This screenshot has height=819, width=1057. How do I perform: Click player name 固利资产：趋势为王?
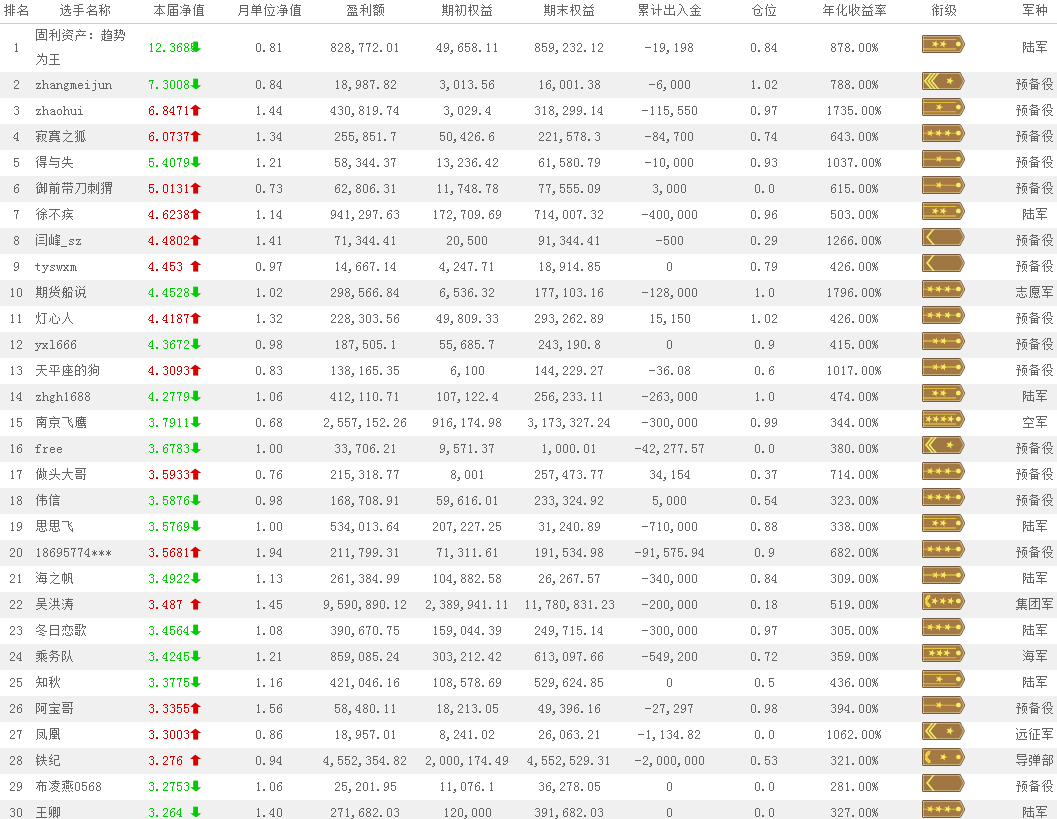[x=80, y=47]
